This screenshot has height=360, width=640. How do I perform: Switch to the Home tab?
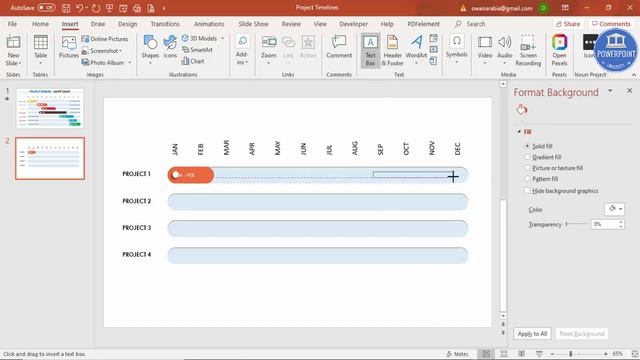coord(40,24)
